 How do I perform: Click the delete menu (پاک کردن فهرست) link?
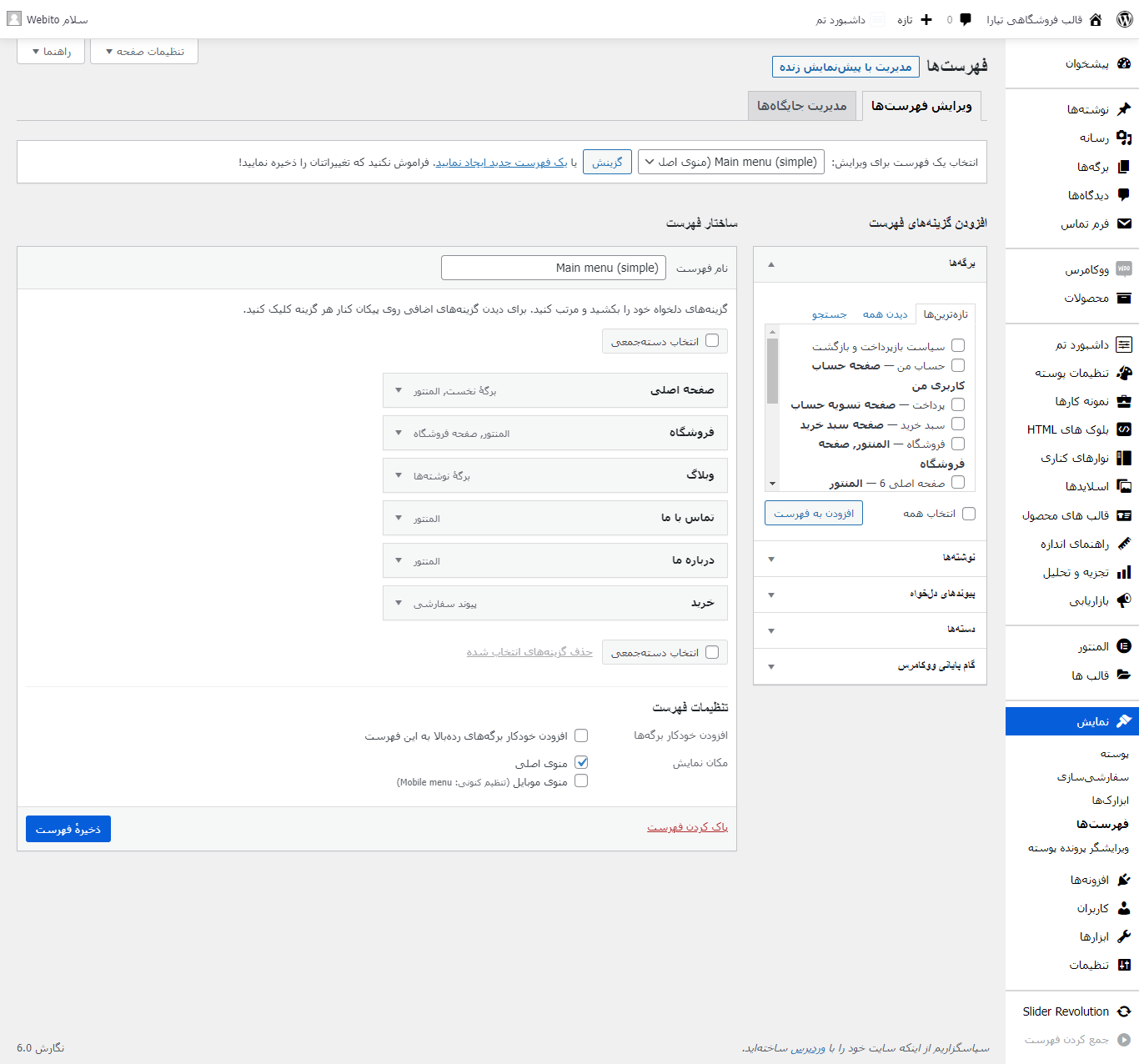pos(687,827)
